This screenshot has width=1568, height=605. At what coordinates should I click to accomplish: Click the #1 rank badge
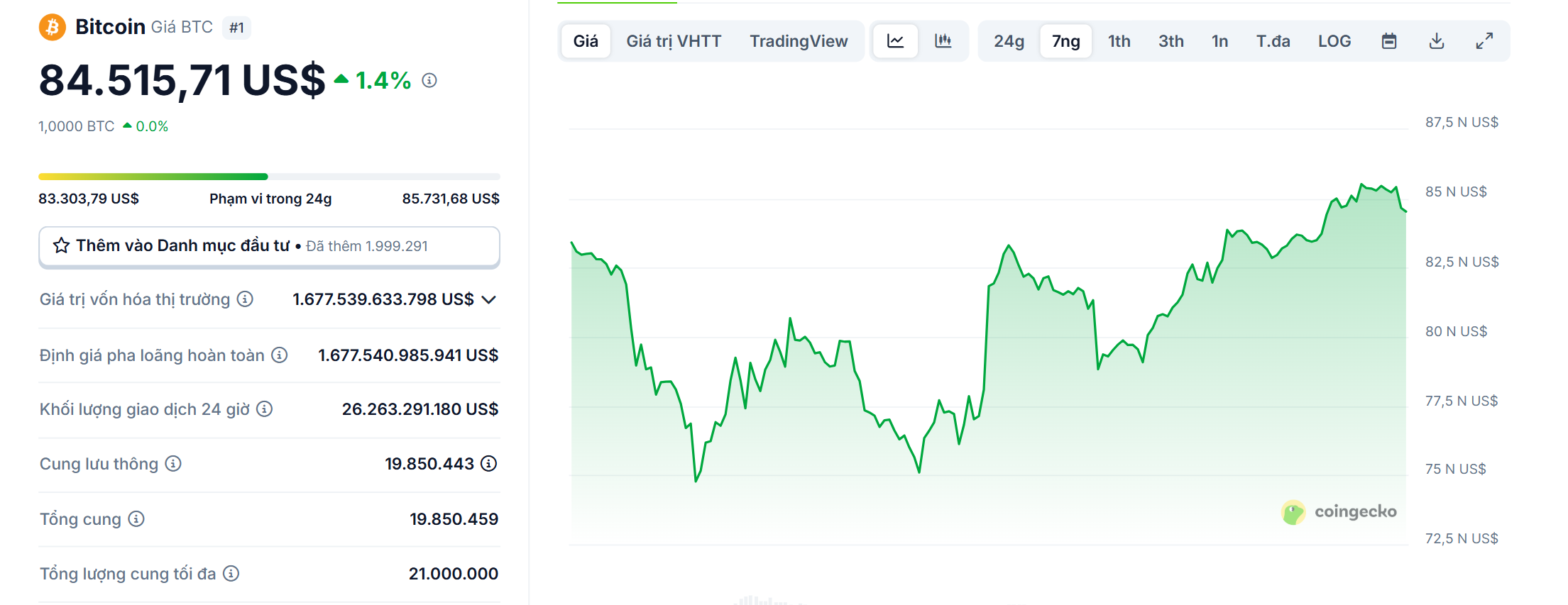(x=236, y=28)
